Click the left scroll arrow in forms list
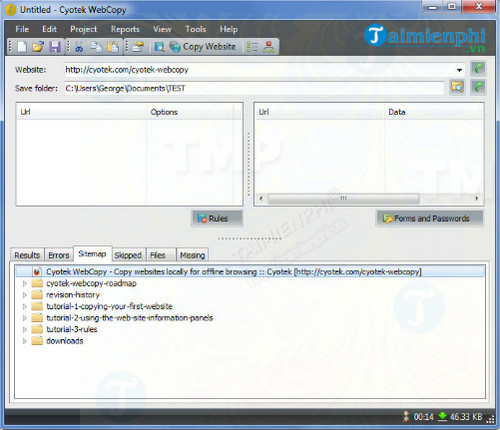 pos(261,198)
